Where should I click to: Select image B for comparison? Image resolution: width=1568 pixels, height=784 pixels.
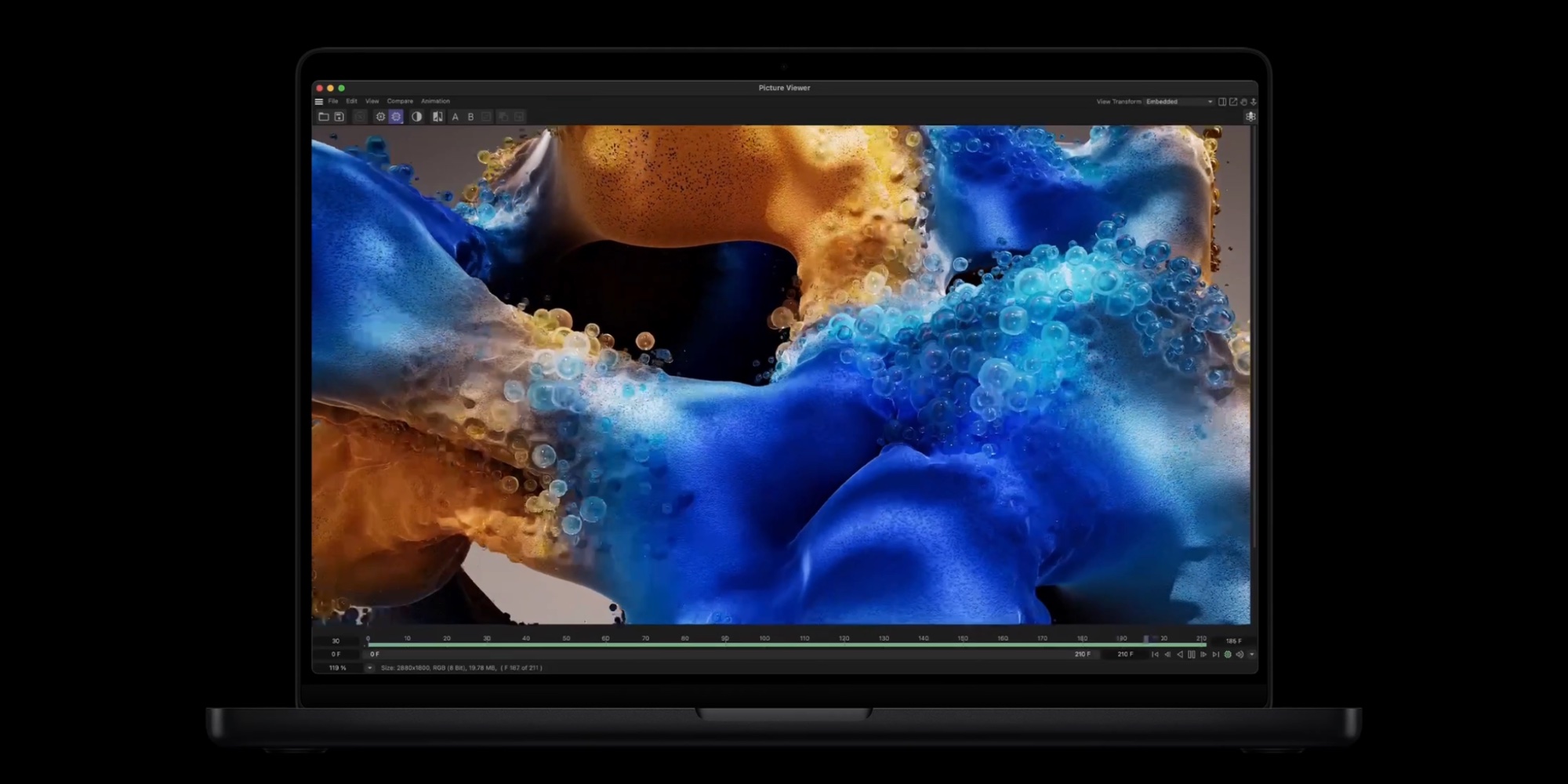(x=470, y=116)
